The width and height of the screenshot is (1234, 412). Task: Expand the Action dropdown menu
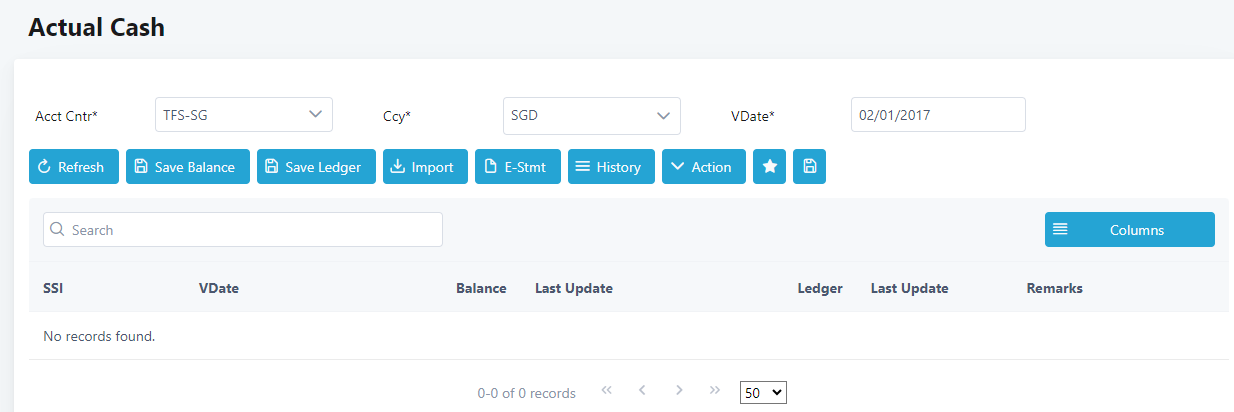tap(704, 167)
